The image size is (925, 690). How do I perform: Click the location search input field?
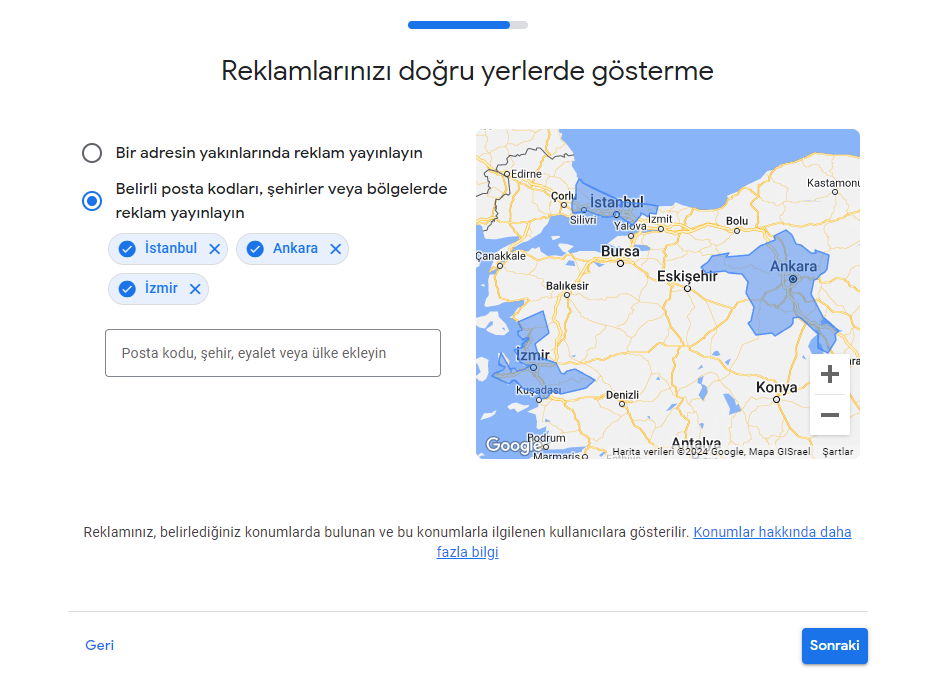272,353
